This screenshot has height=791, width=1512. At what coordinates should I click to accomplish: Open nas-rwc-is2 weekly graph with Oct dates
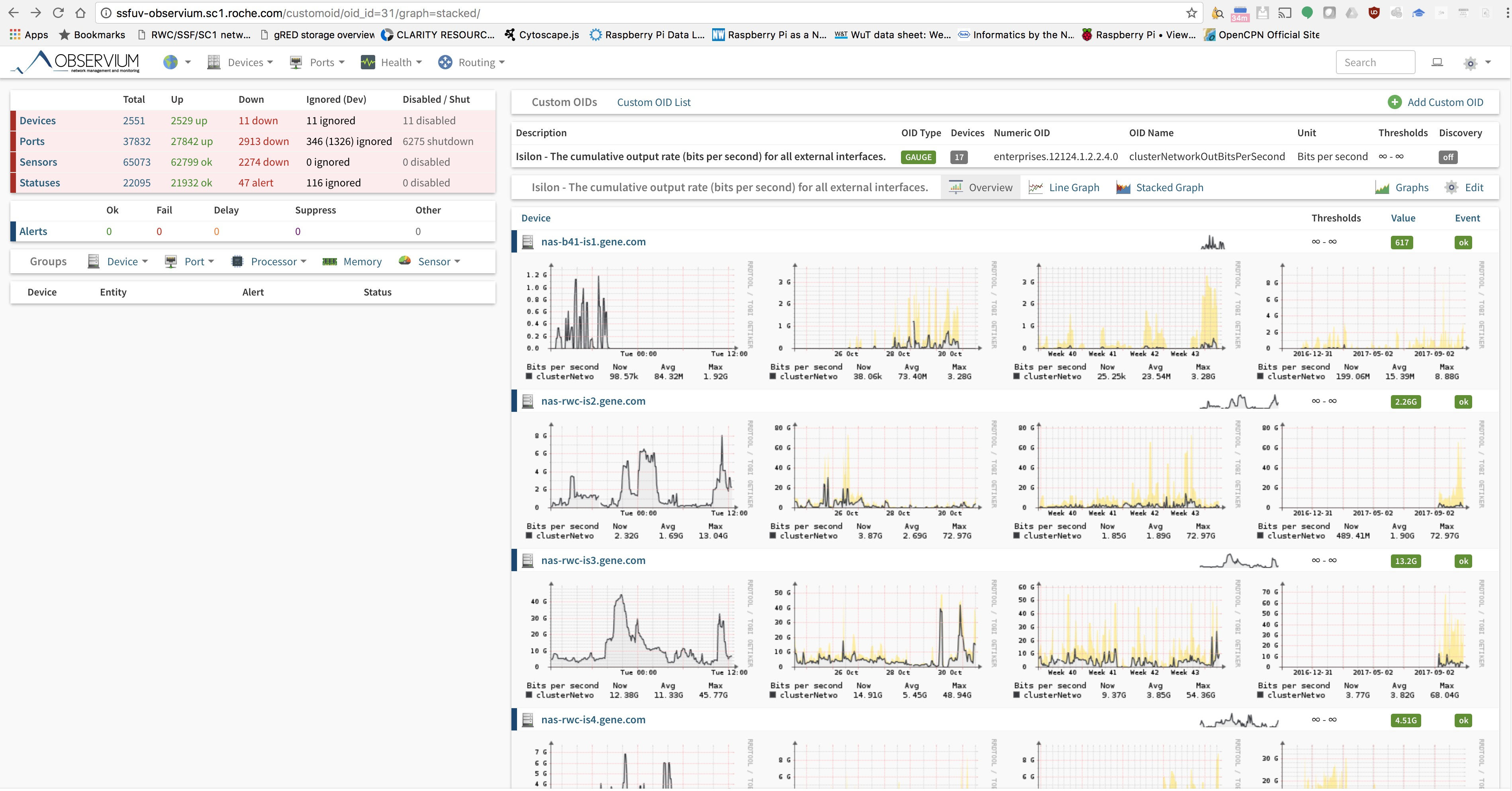[882, 480]
